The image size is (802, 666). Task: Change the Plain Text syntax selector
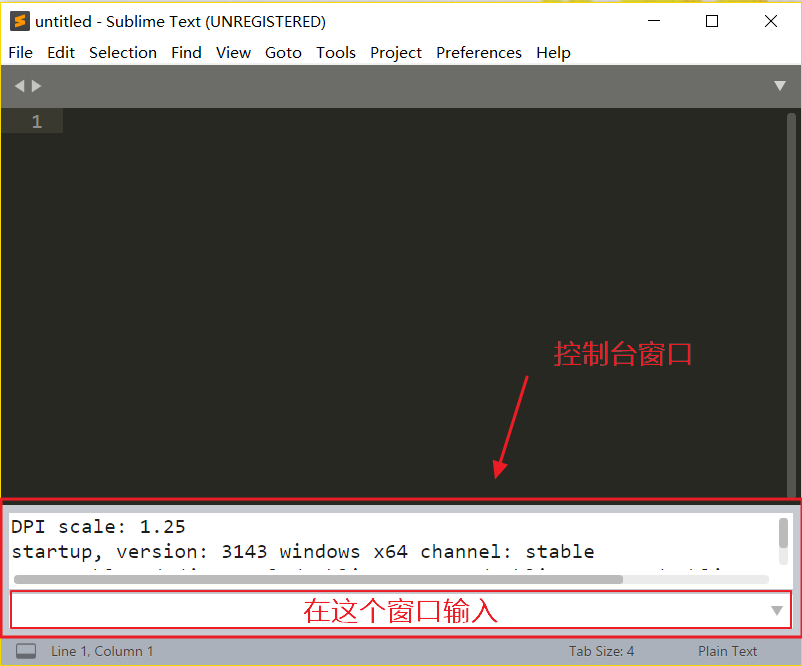click(727, 651)
